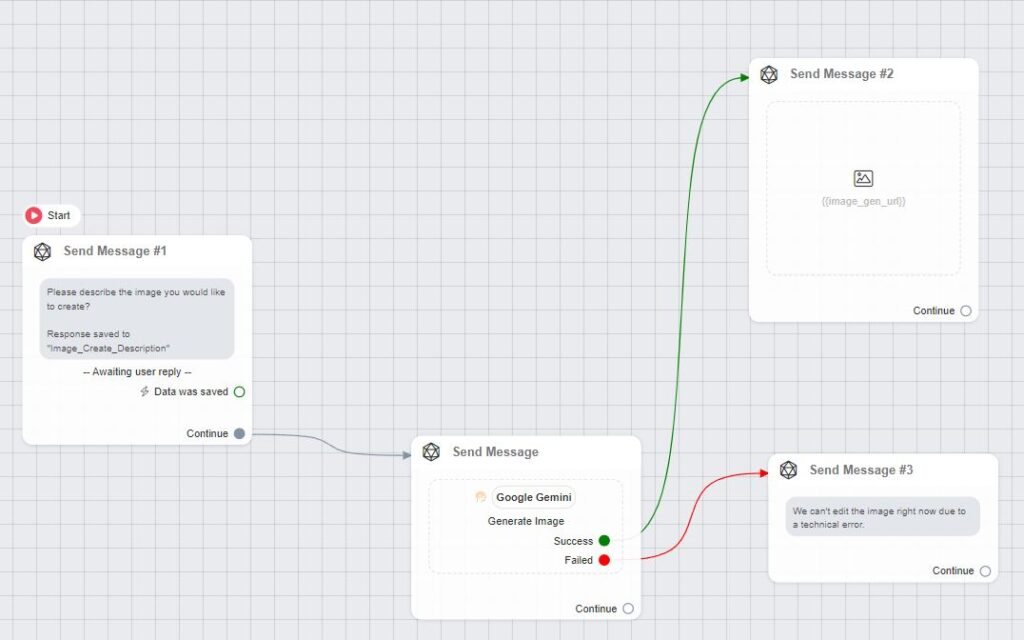The width and height of the screenshot is (1024, 640).
Task: Click the lightning icon beside Data was saved
Action: point(144,391)
